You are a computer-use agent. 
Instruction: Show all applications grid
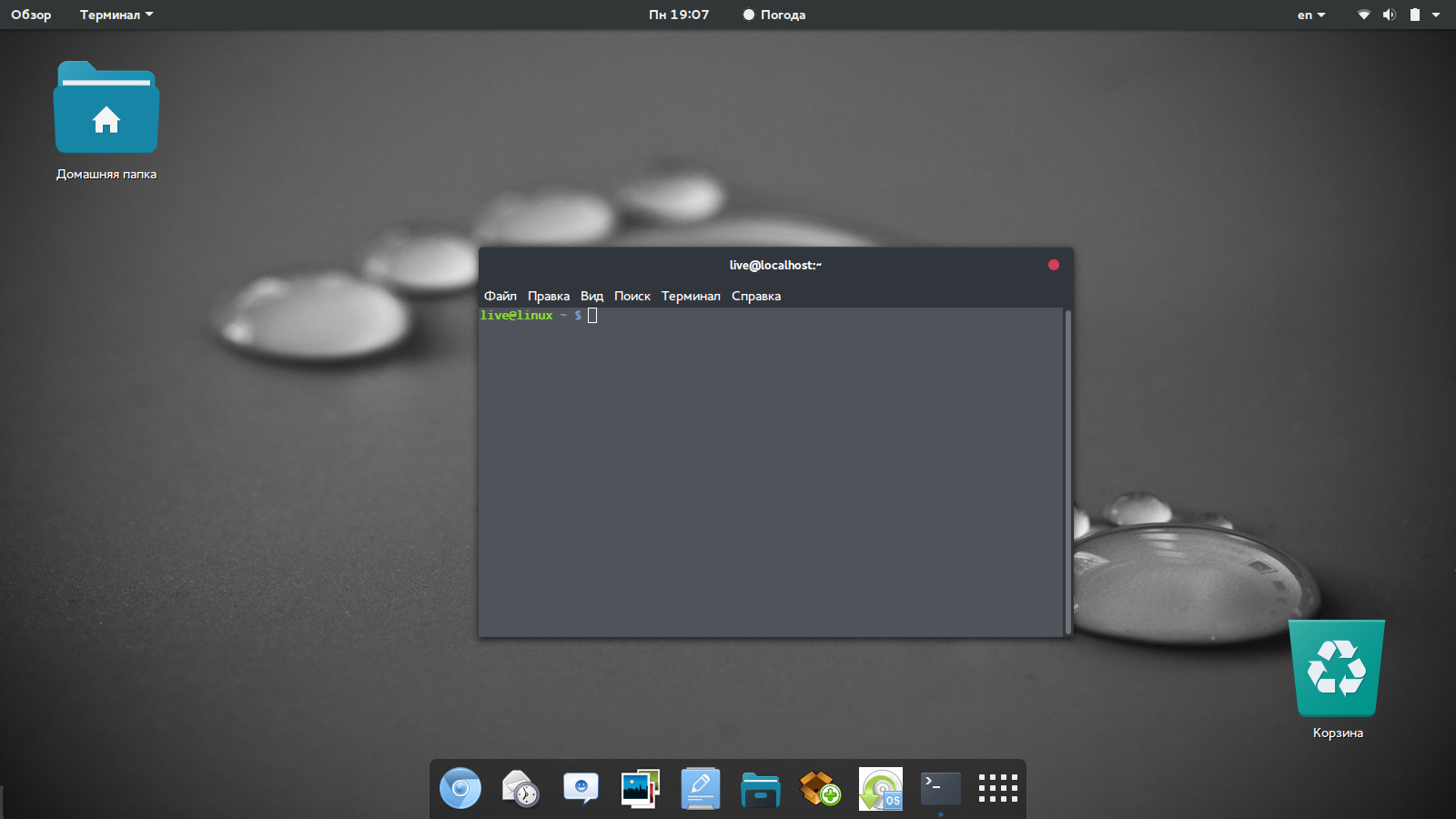click(x=997, y=788)
